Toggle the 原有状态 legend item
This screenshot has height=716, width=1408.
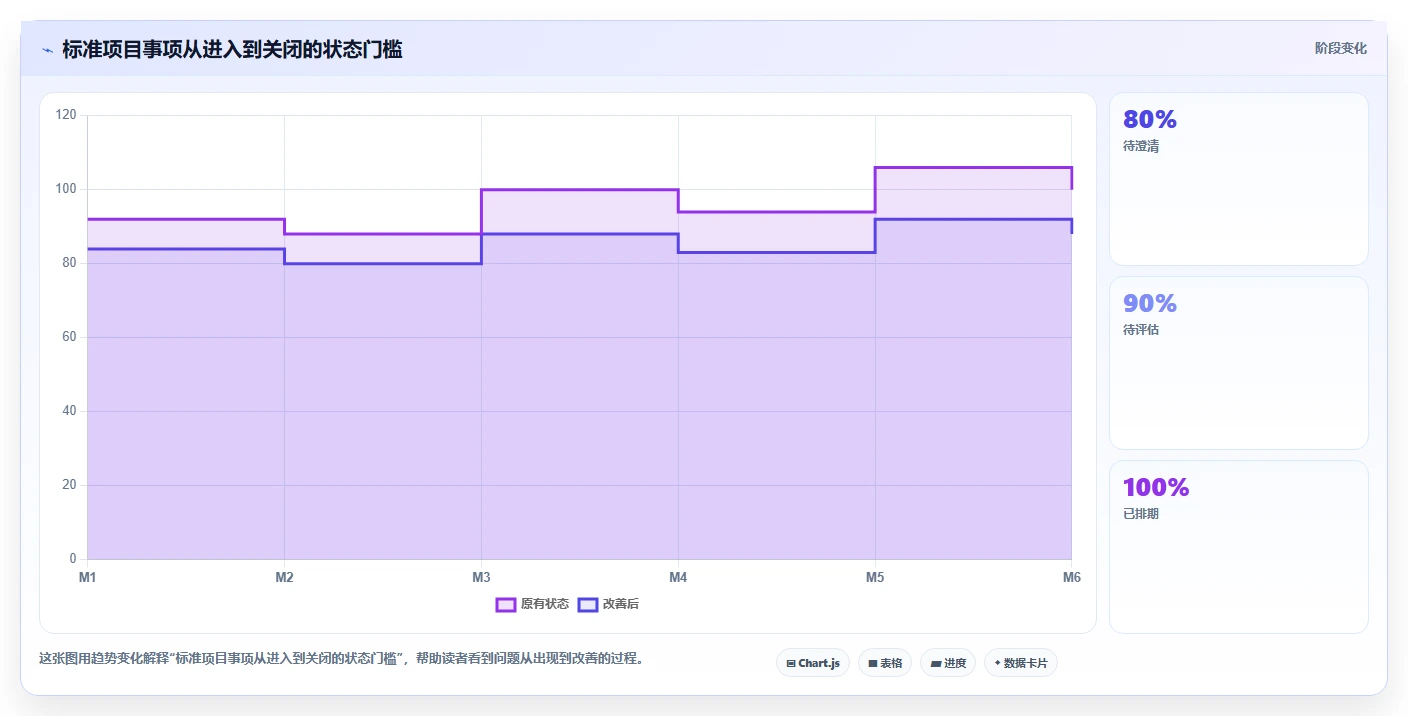tap(532, 604)
